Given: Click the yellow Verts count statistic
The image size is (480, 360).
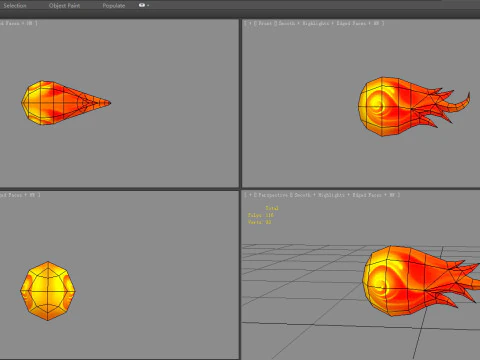Looking at the screenshot, I should 259,222.
